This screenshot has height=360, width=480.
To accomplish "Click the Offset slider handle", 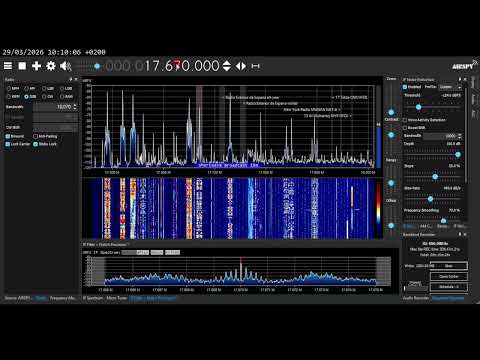I will [x=391, y=226].
